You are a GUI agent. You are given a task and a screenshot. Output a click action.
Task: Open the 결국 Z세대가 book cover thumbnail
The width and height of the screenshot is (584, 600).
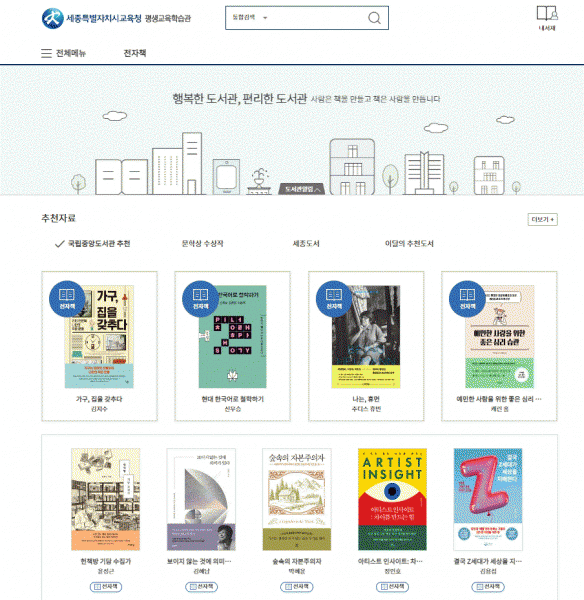tap(488, 499)
